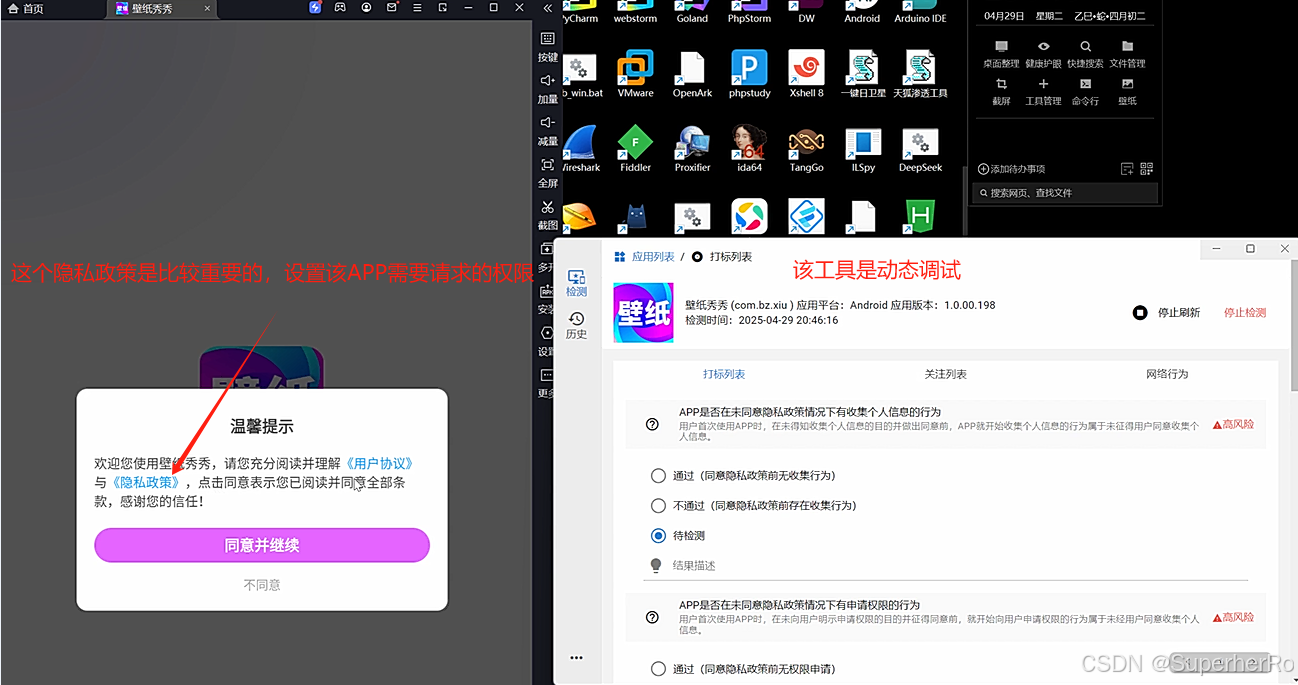Click the 搜索网页、查找文件 search field
This screenshot has height=685, width=1298.
pyautogui.click(x=1066, y=193)
